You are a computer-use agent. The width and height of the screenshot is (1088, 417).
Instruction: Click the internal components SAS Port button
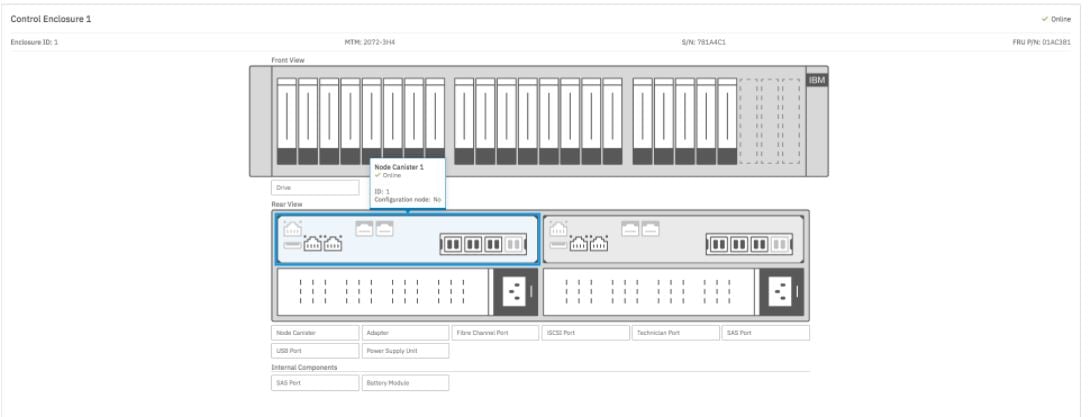314,382
